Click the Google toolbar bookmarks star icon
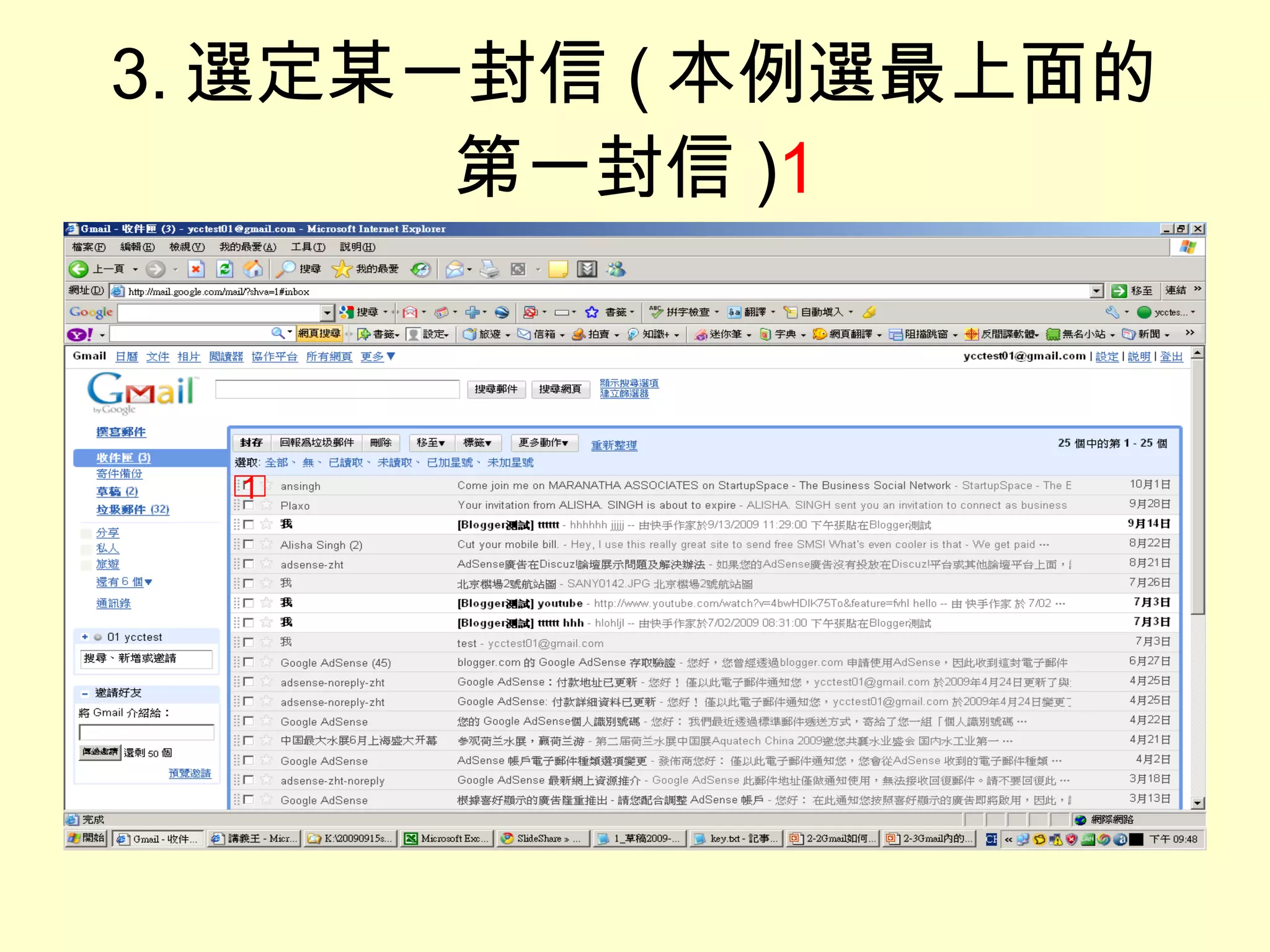1270x952 pixels. click(x=592, y=312)
